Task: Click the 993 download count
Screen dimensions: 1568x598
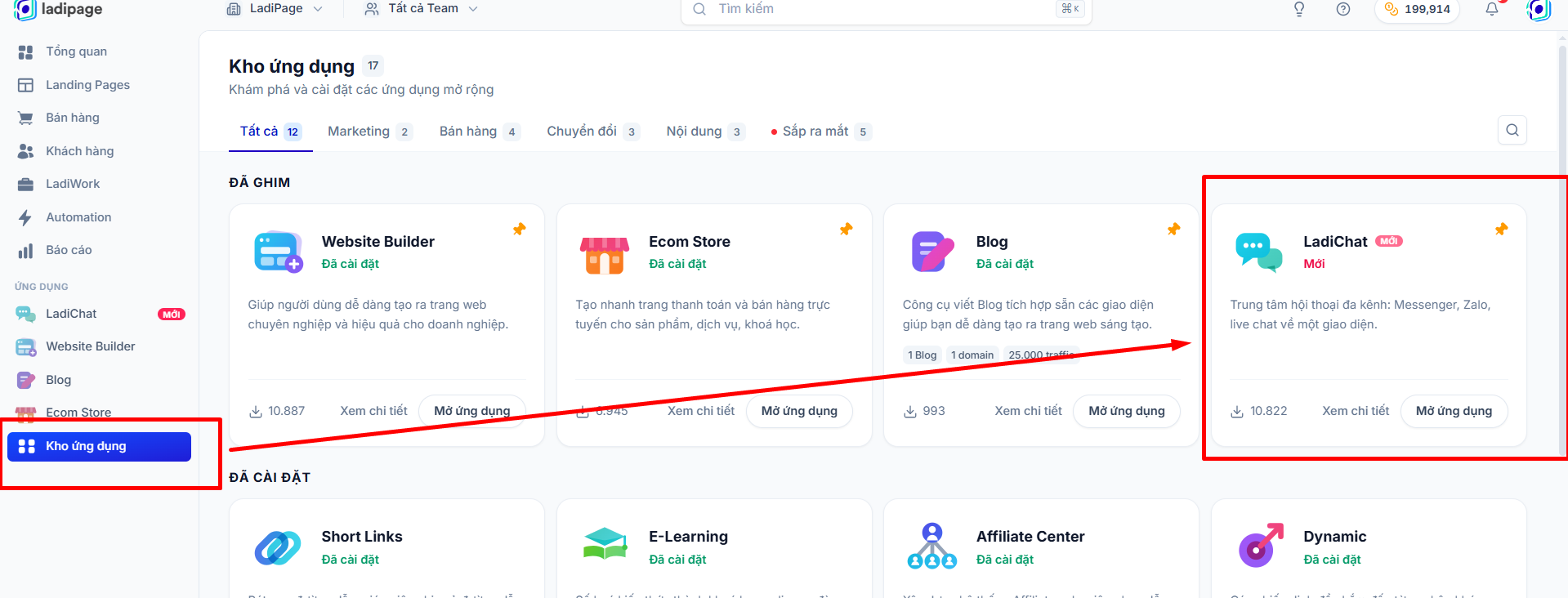Action: click(924, 411)
